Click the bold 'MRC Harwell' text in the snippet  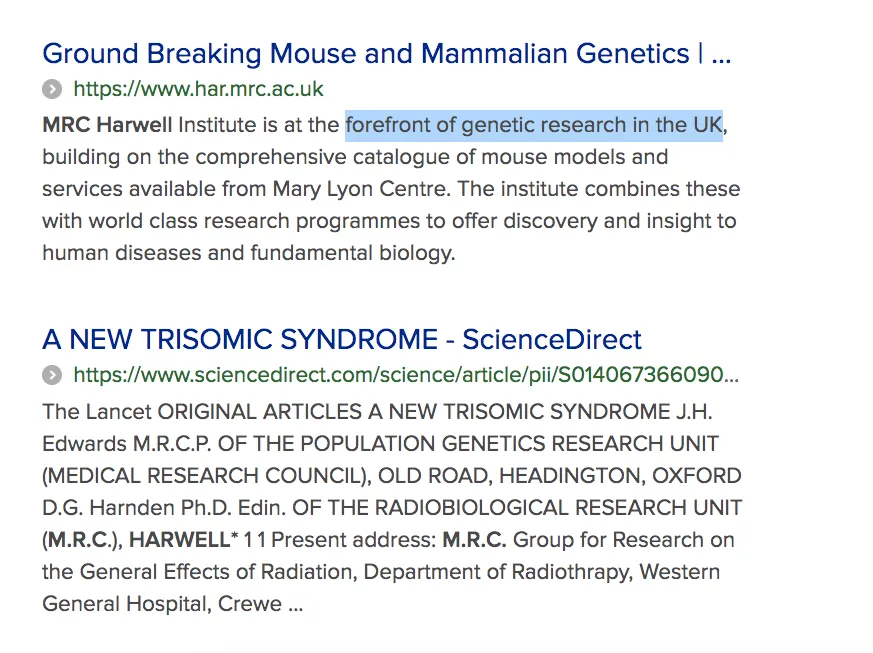click(107, 125)
